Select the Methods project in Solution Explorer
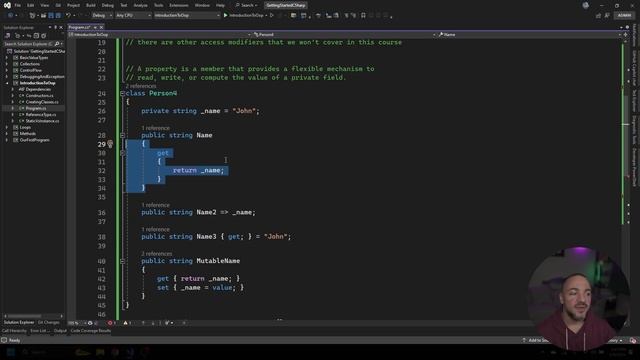The image size is (640, 360). click(28, 133)
